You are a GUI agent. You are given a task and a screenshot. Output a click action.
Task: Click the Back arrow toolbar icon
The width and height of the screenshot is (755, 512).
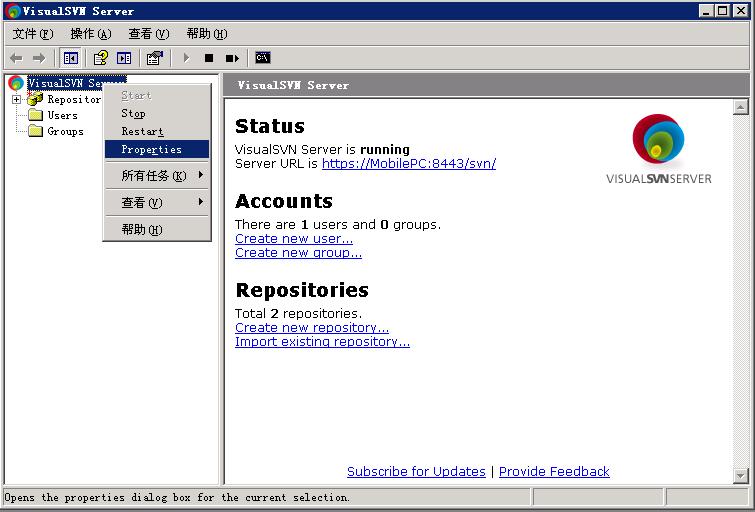16,58
